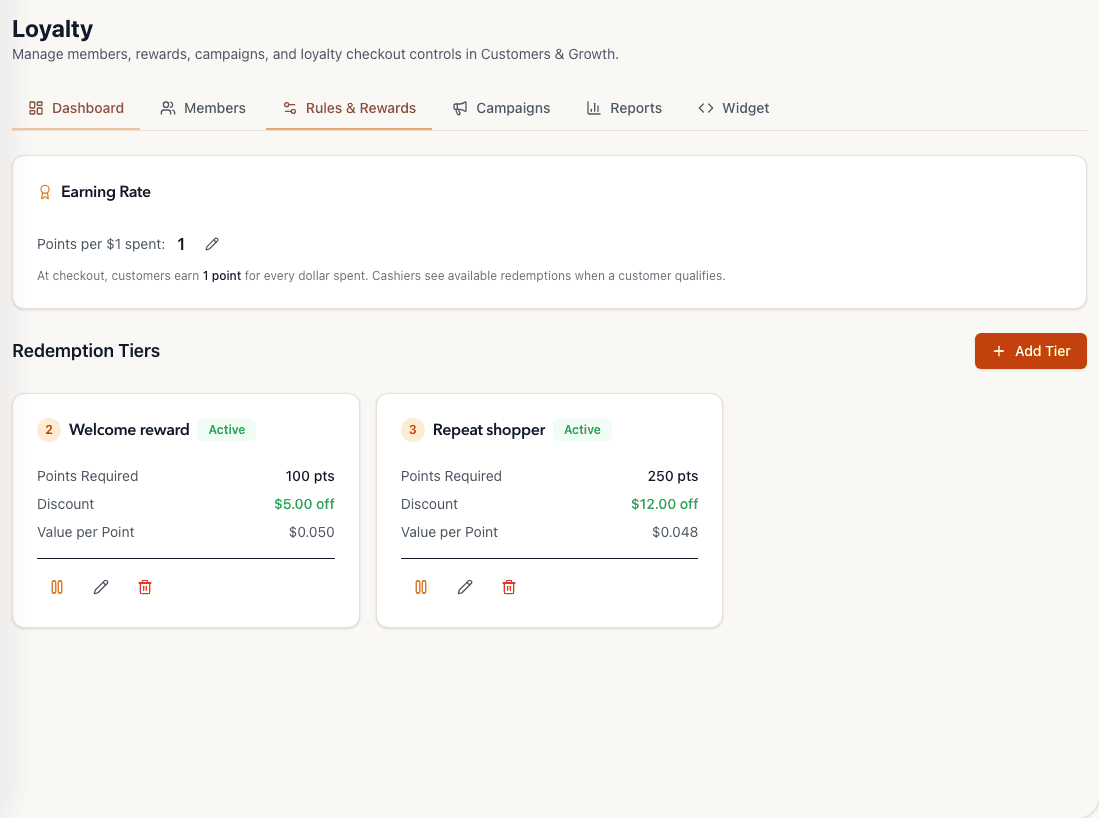The height and width of the screenshot is (818, 1099).
Task: Switch to the Widget tab
Action: point(733,108)
